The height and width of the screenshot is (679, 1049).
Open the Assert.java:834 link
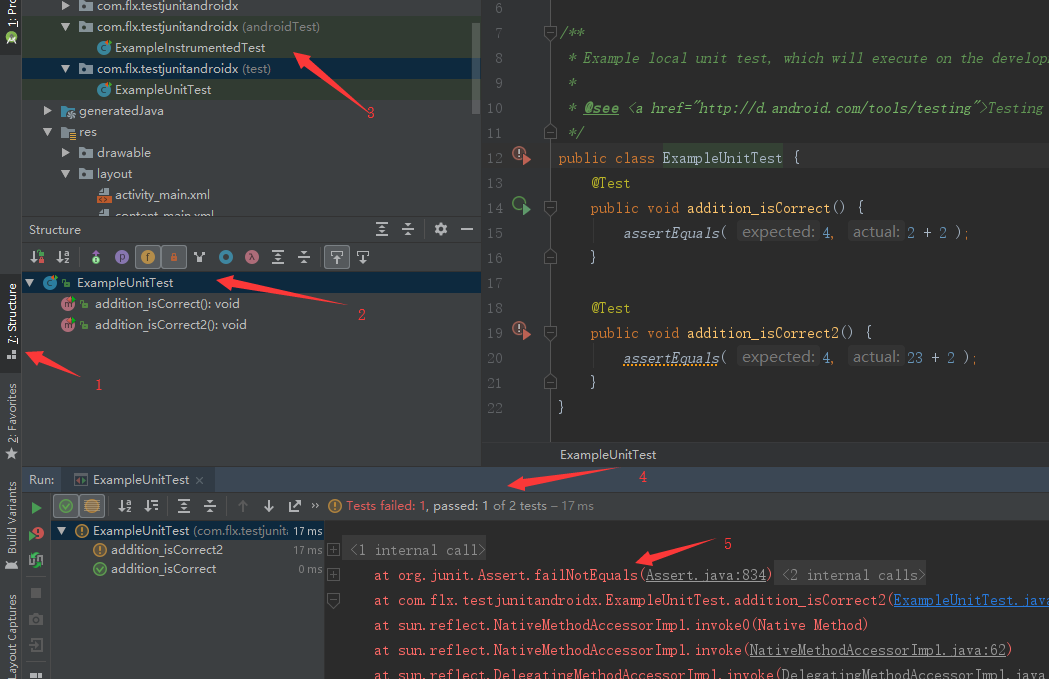(706, 575)
